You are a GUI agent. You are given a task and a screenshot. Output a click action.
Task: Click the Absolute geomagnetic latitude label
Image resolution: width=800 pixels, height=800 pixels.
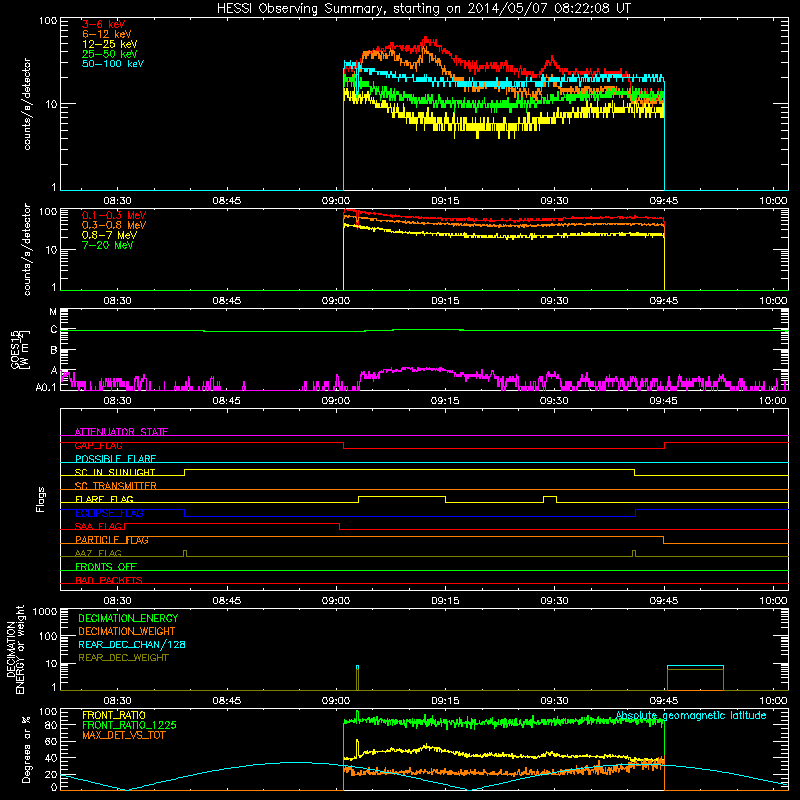[x=691, y=715]
